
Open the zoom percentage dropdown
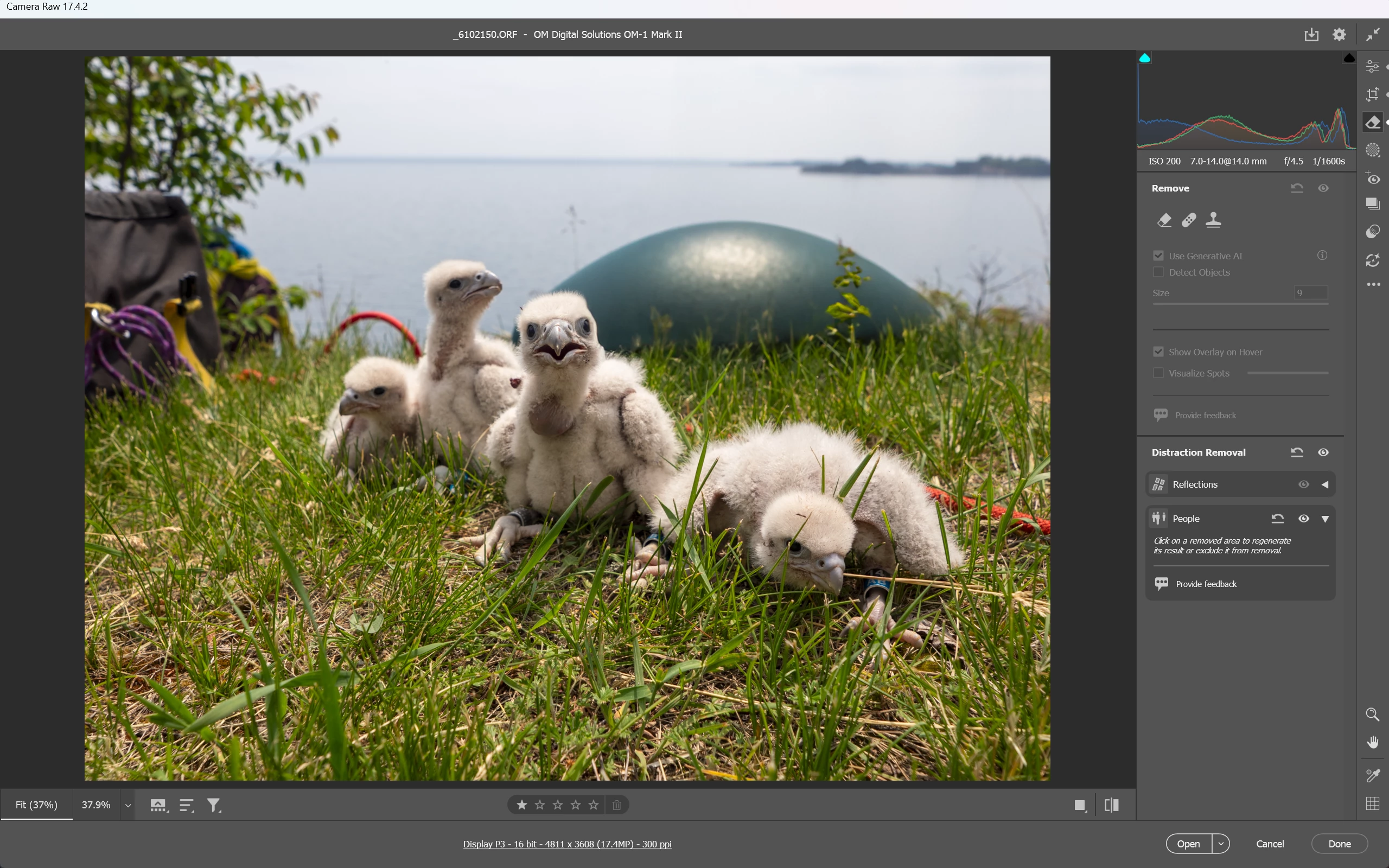click(128, 806)
